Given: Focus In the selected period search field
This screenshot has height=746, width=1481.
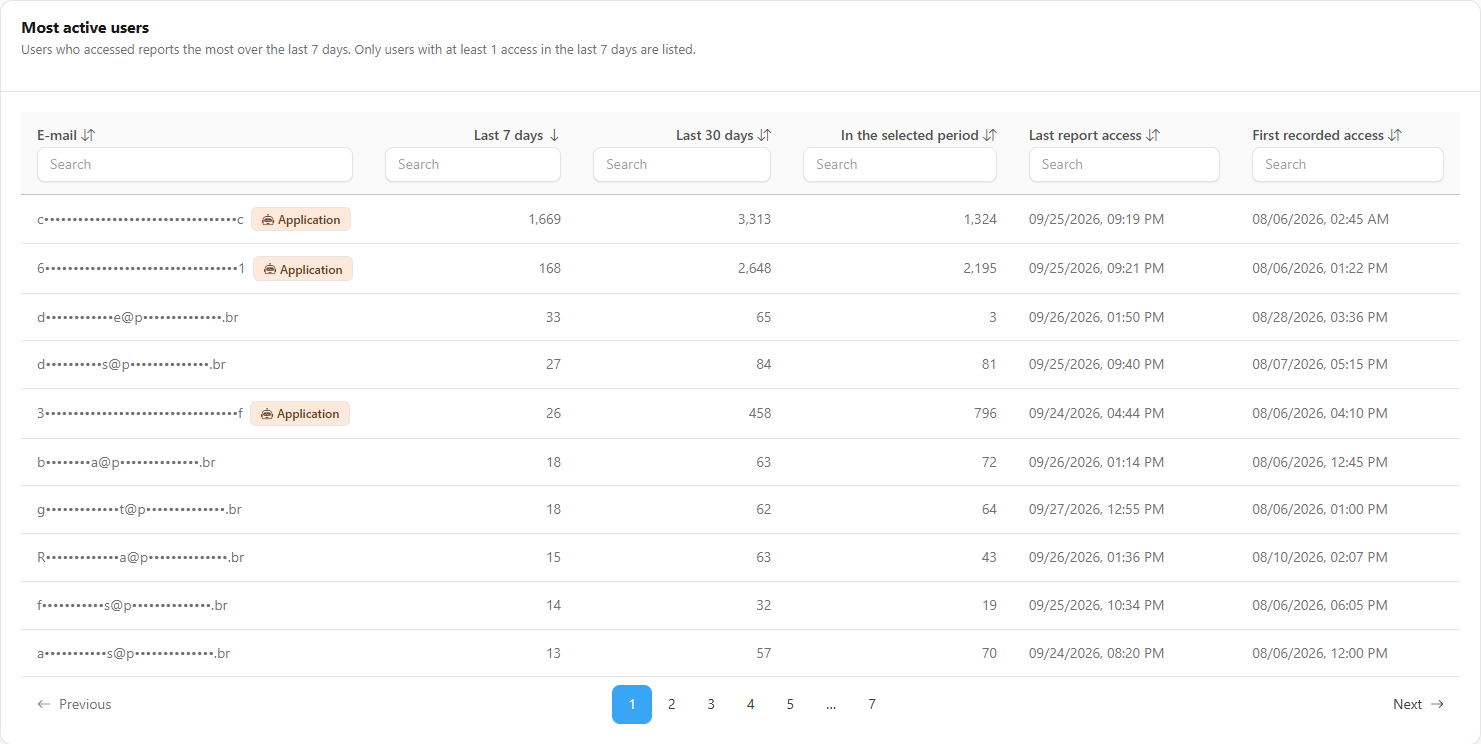Looking at the screenshot, I should coord(900,165).
